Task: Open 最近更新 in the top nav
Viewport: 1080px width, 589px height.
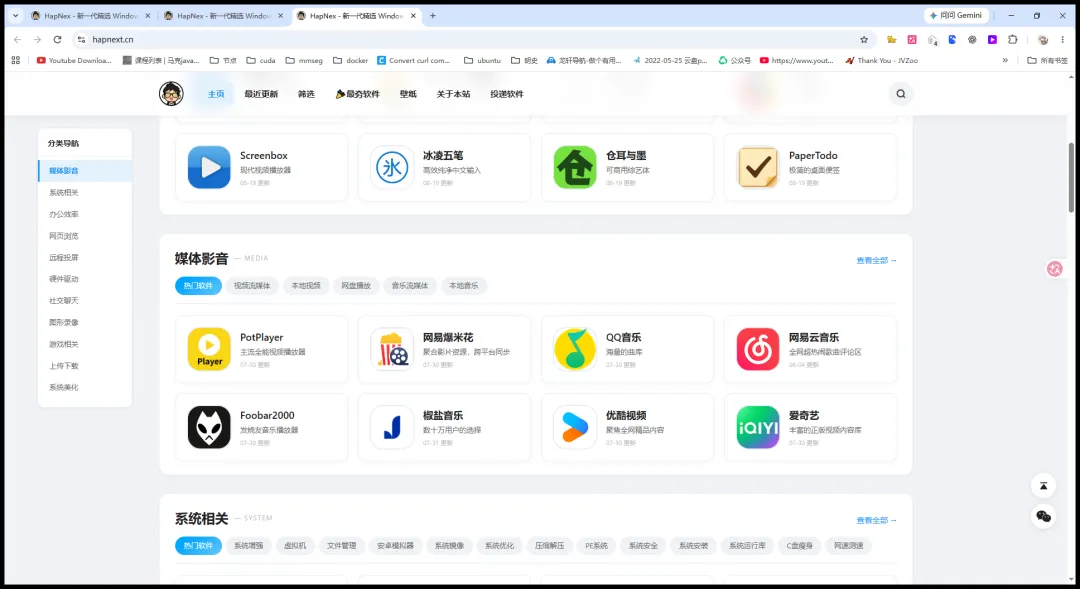Action: tap(261, 94)
